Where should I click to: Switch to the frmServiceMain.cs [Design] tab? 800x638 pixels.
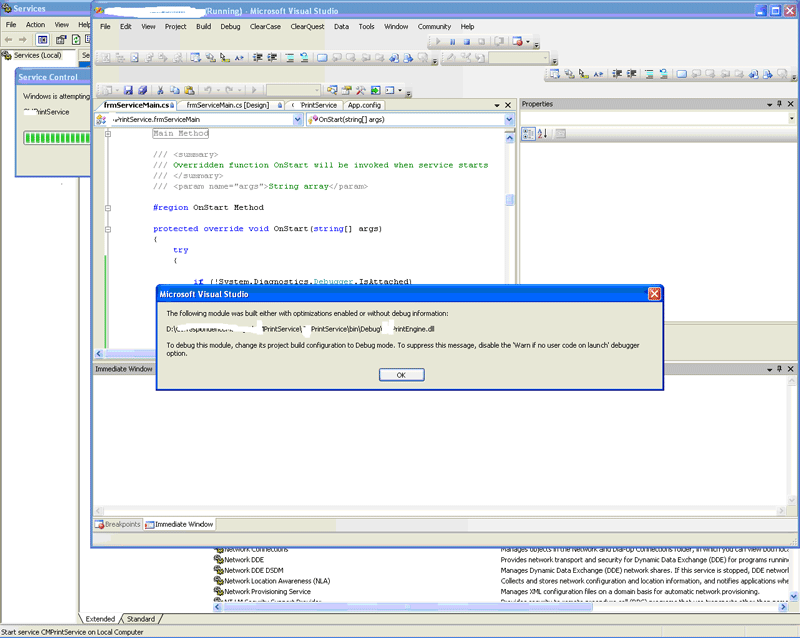coord(228,105)
